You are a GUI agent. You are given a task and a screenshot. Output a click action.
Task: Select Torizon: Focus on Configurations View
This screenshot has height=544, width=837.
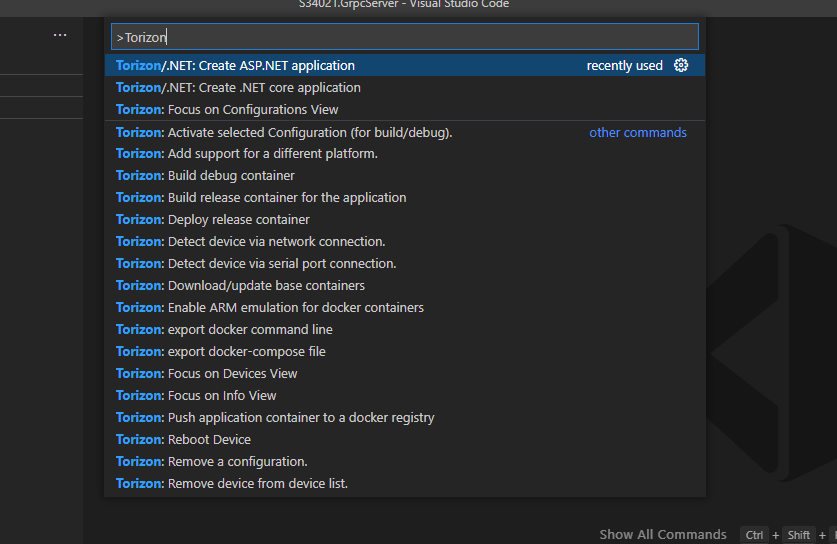(x=405, y=109)
